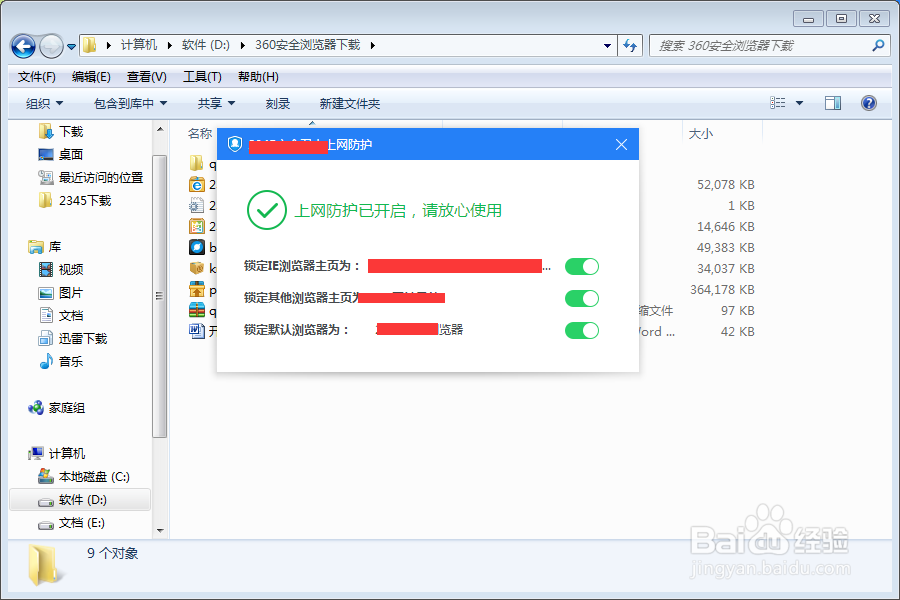Click the navigation pane scroll up arrow
This screenshot has width=900, height=600.
[x=160, y=129]
